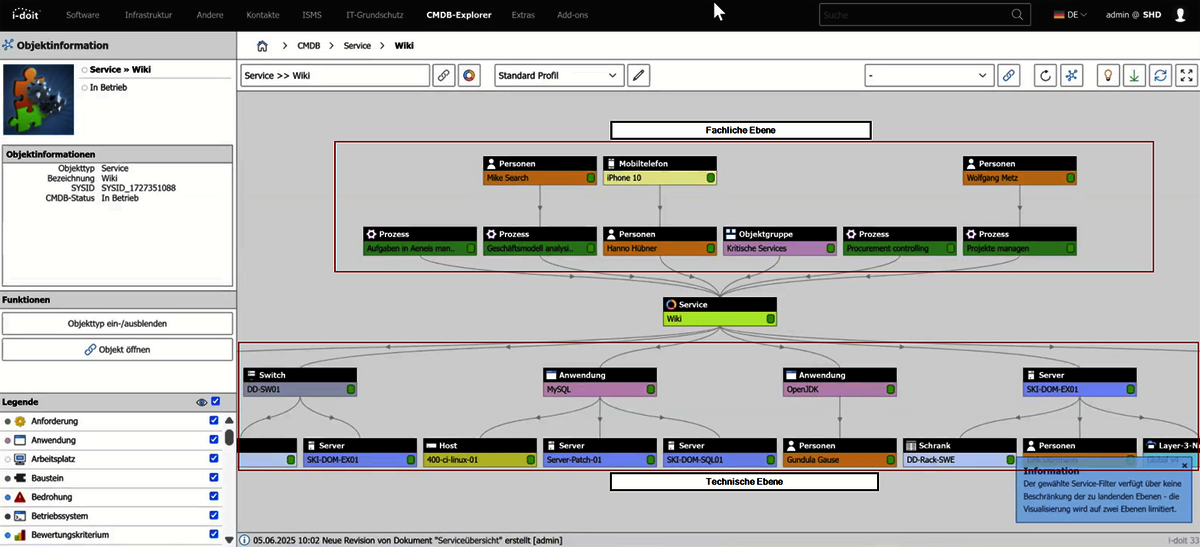Select the DD-SW01 Switch node
The image size is (1200, 547).
(300, 382)
